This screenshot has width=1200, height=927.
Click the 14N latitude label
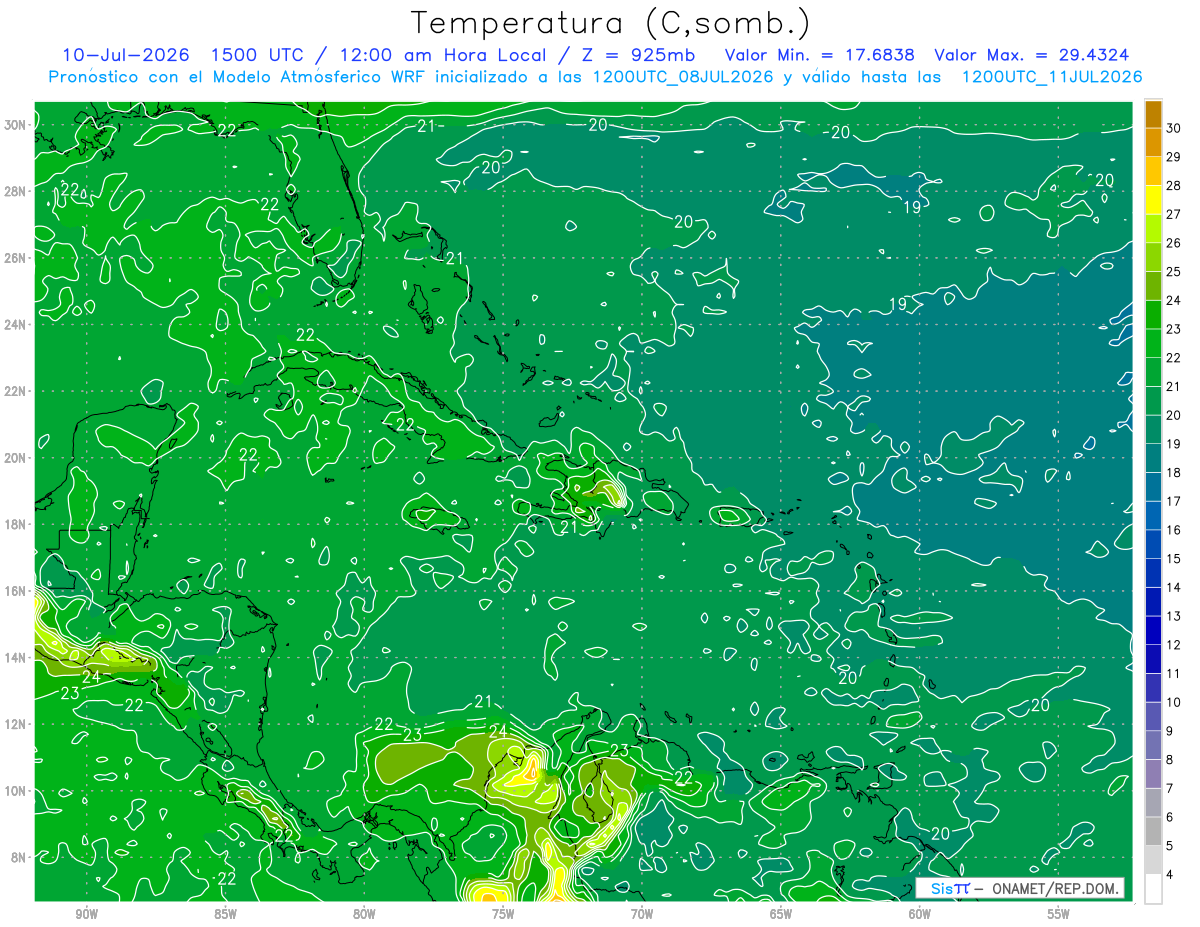17,658
